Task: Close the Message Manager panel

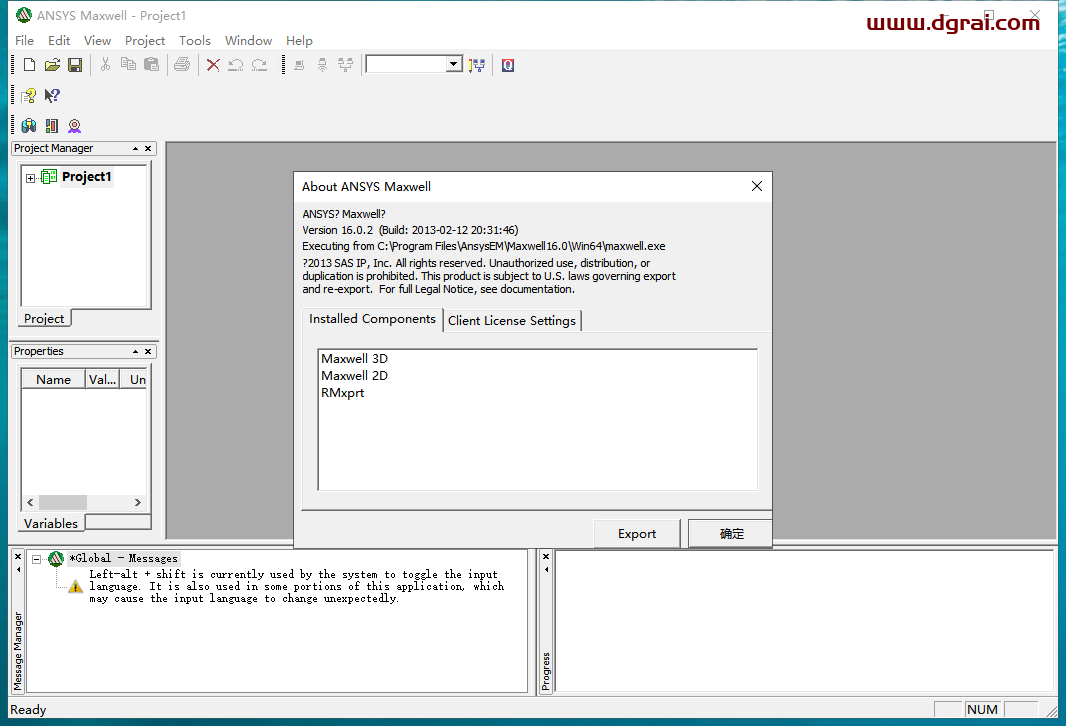Action: (x=18, y=556)
